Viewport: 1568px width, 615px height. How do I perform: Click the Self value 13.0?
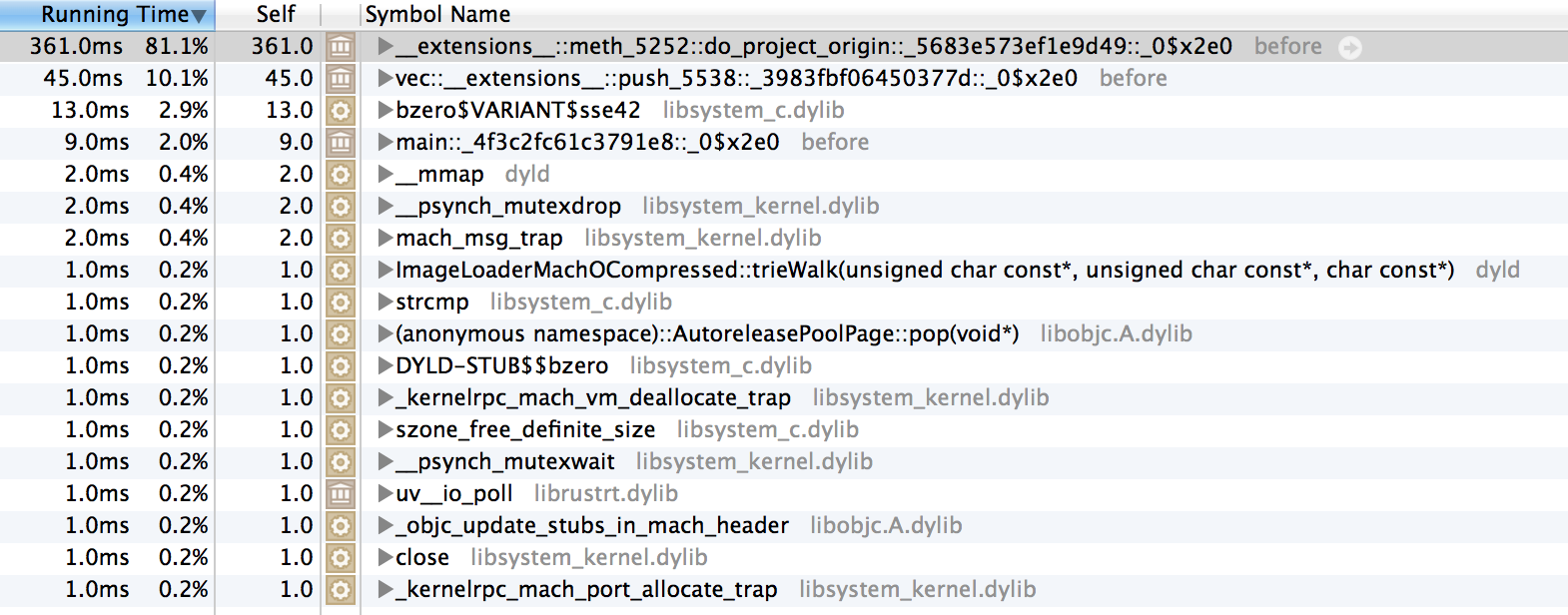tap(289, 110)
